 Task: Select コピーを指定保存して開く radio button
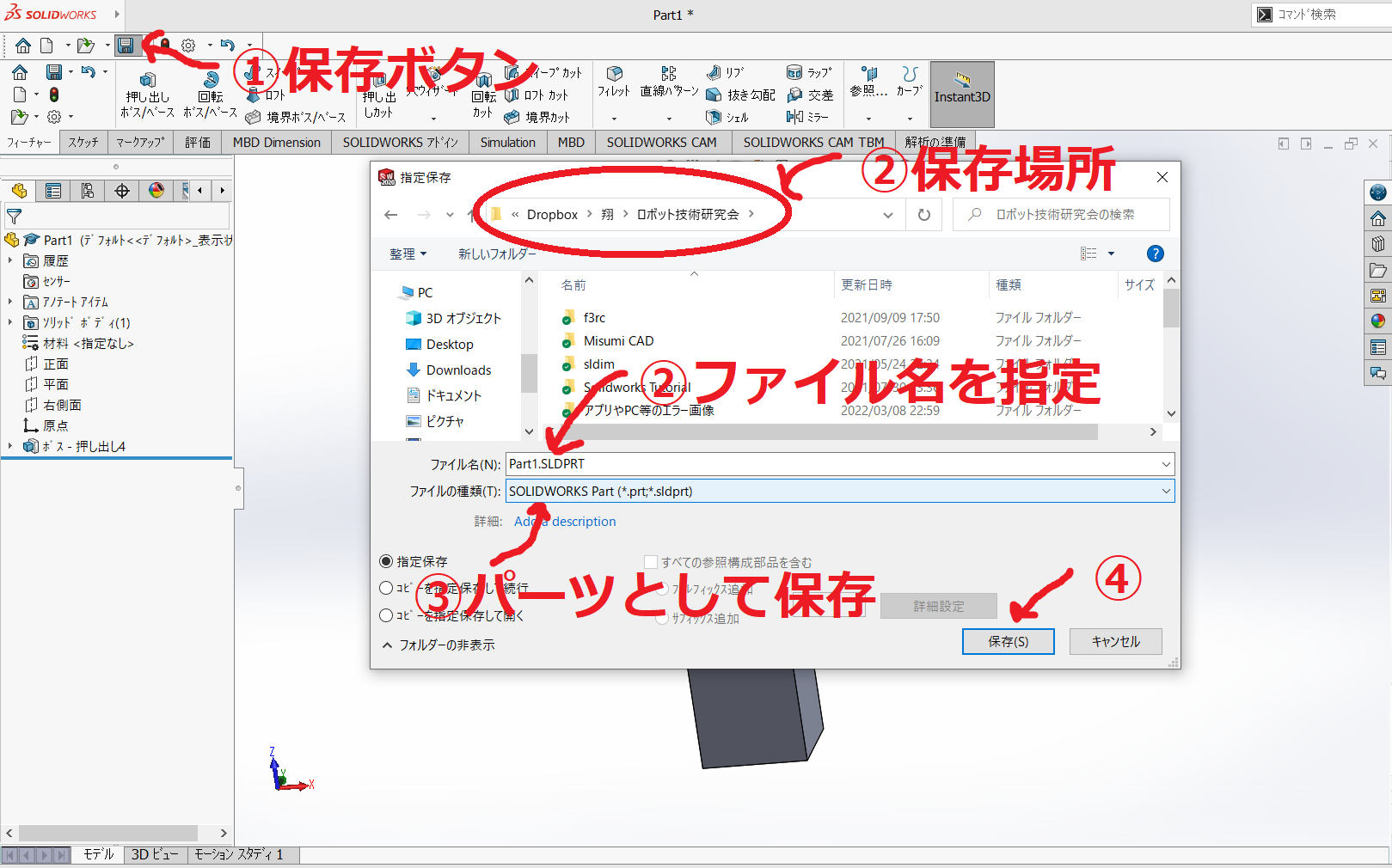click(x=386, y=615)
